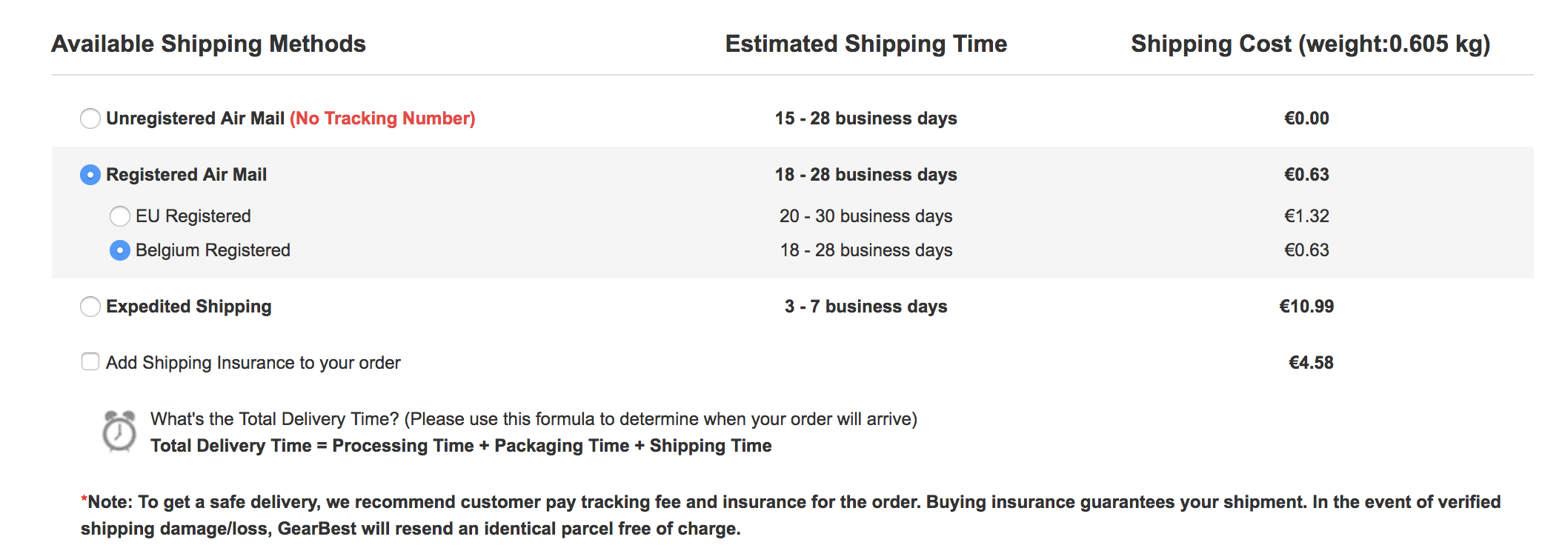Screen dimensions: 1568x548
Task: Click the Unregistered Air Mail label
Action: (196, 118)
